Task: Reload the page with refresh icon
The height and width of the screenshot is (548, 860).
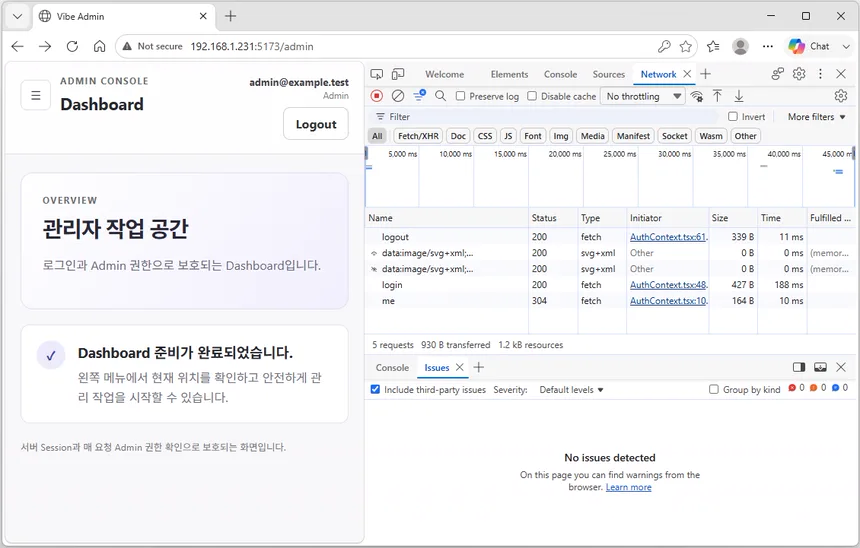Action: [x=72, y=47]
